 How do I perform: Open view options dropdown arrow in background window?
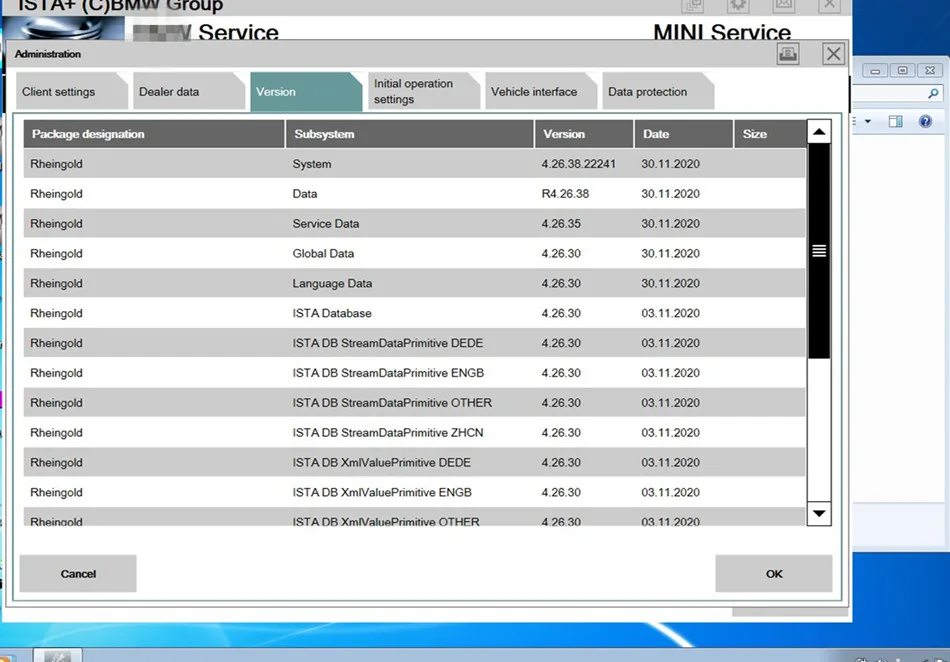click(868, 122)
